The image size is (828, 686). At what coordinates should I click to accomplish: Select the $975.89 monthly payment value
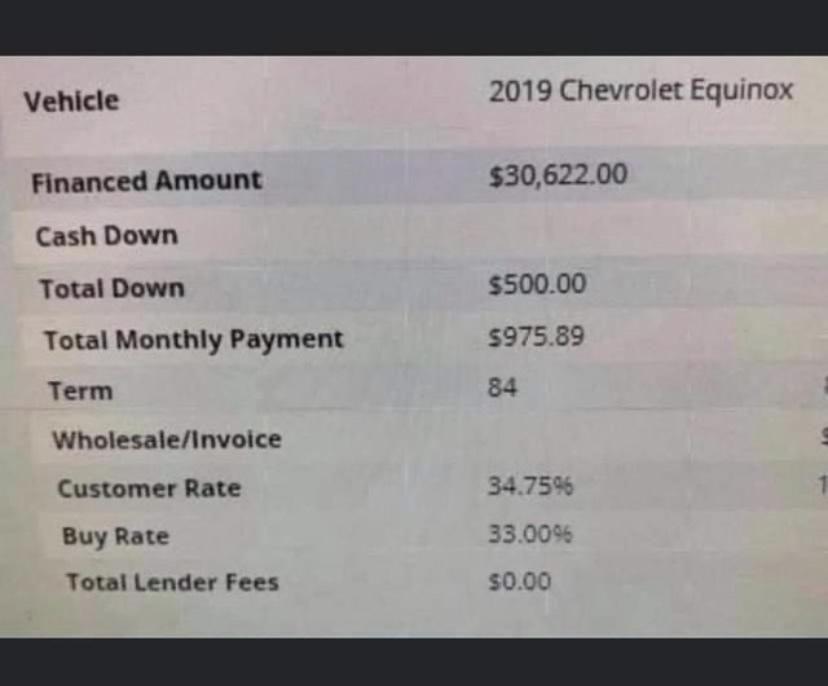pos(537,336)
